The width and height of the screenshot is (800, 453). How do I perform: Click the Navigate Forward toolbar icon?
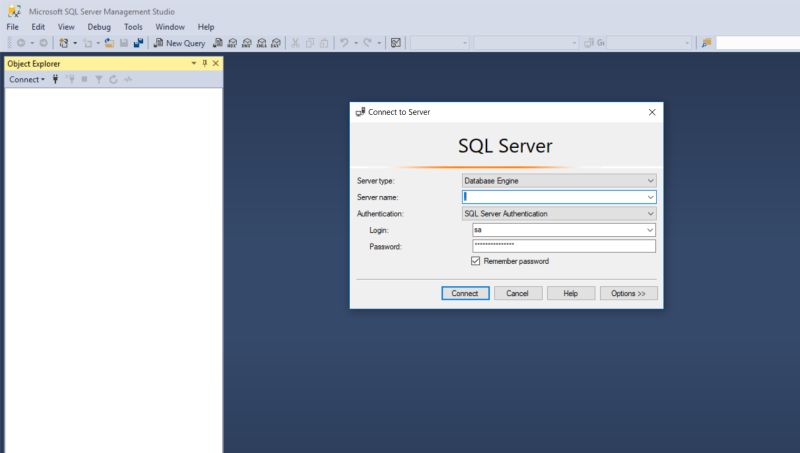point(43,43)
